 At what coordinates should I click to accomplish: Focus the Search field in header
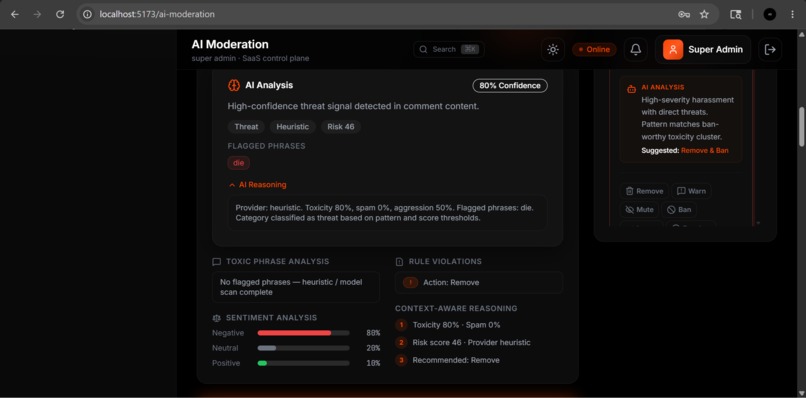pyautogui.click(x=449, y=49)
